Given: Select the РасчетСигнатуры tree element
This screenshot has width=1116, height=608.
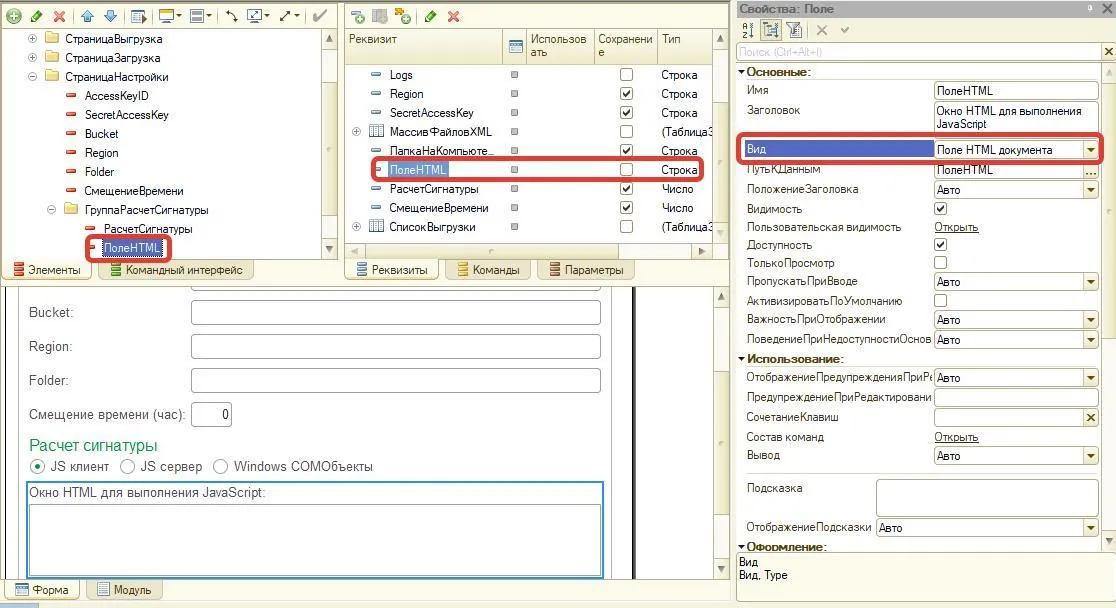Looking at the screenshot, I should coord(147,229).
